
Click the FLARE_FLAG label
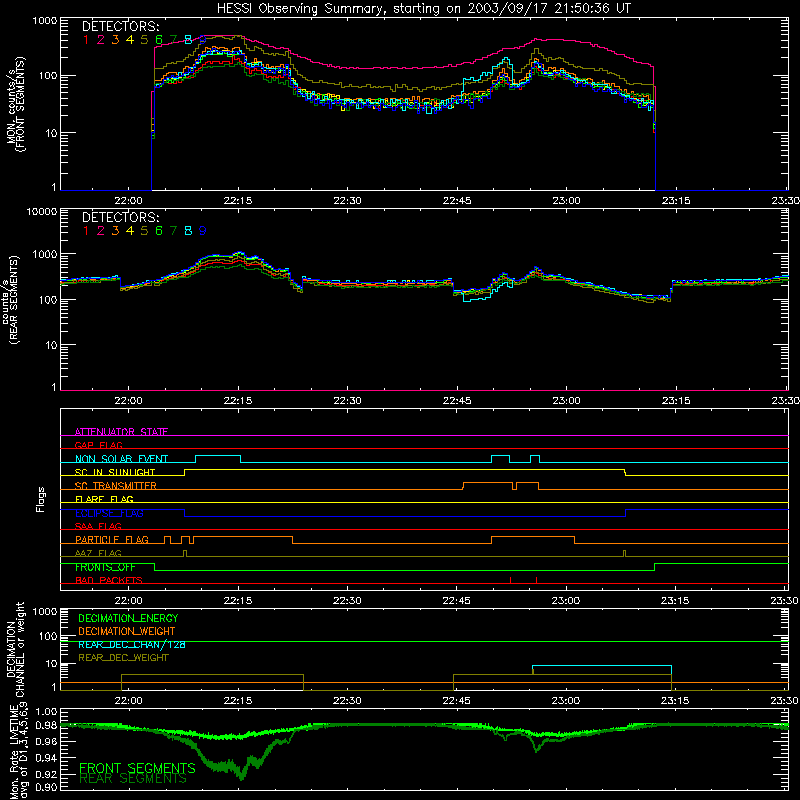104,499
